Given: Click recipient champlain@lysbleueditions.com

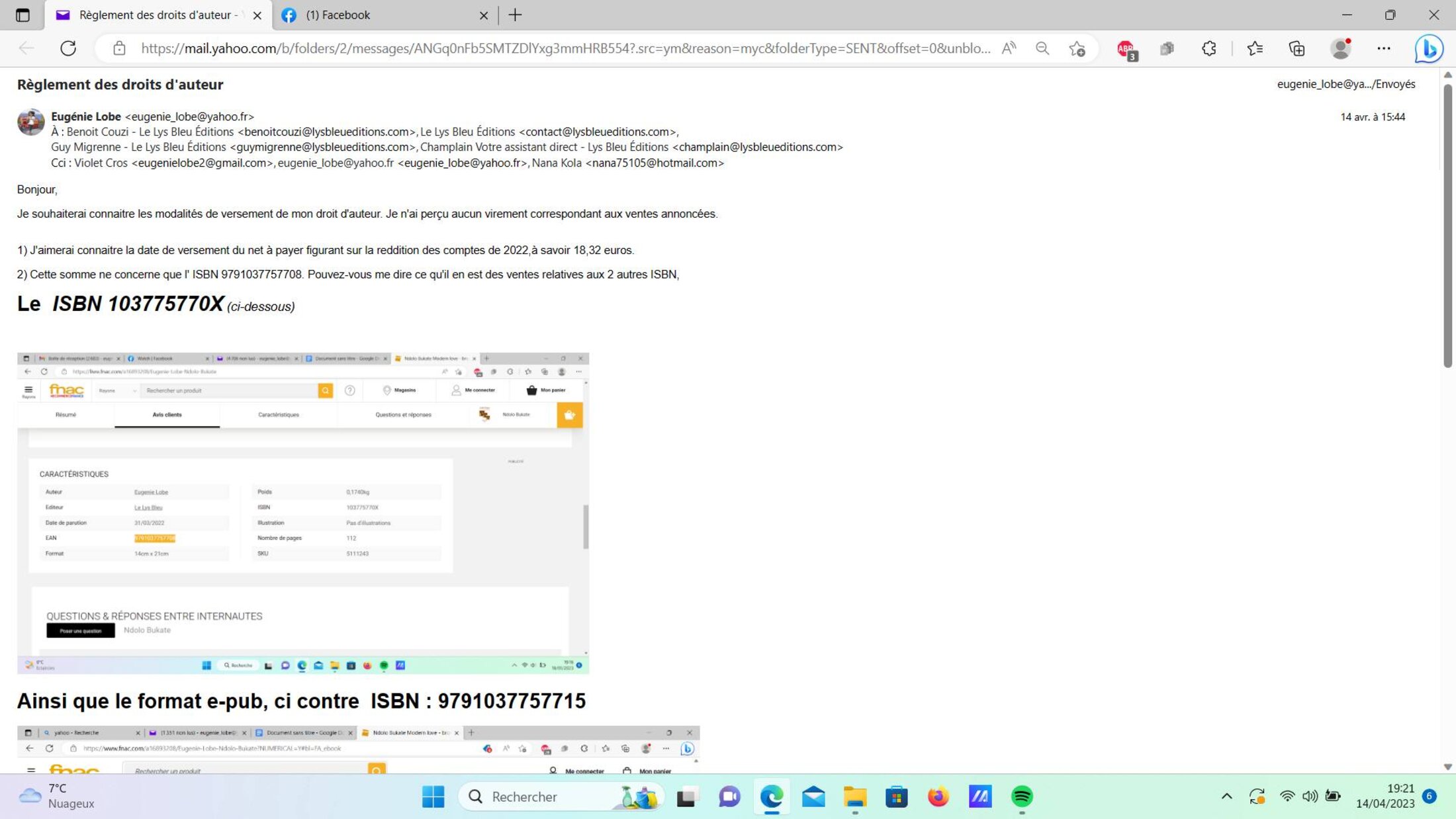Looking at the screenshot, I should pyautogui.click(x=758, y=147).
